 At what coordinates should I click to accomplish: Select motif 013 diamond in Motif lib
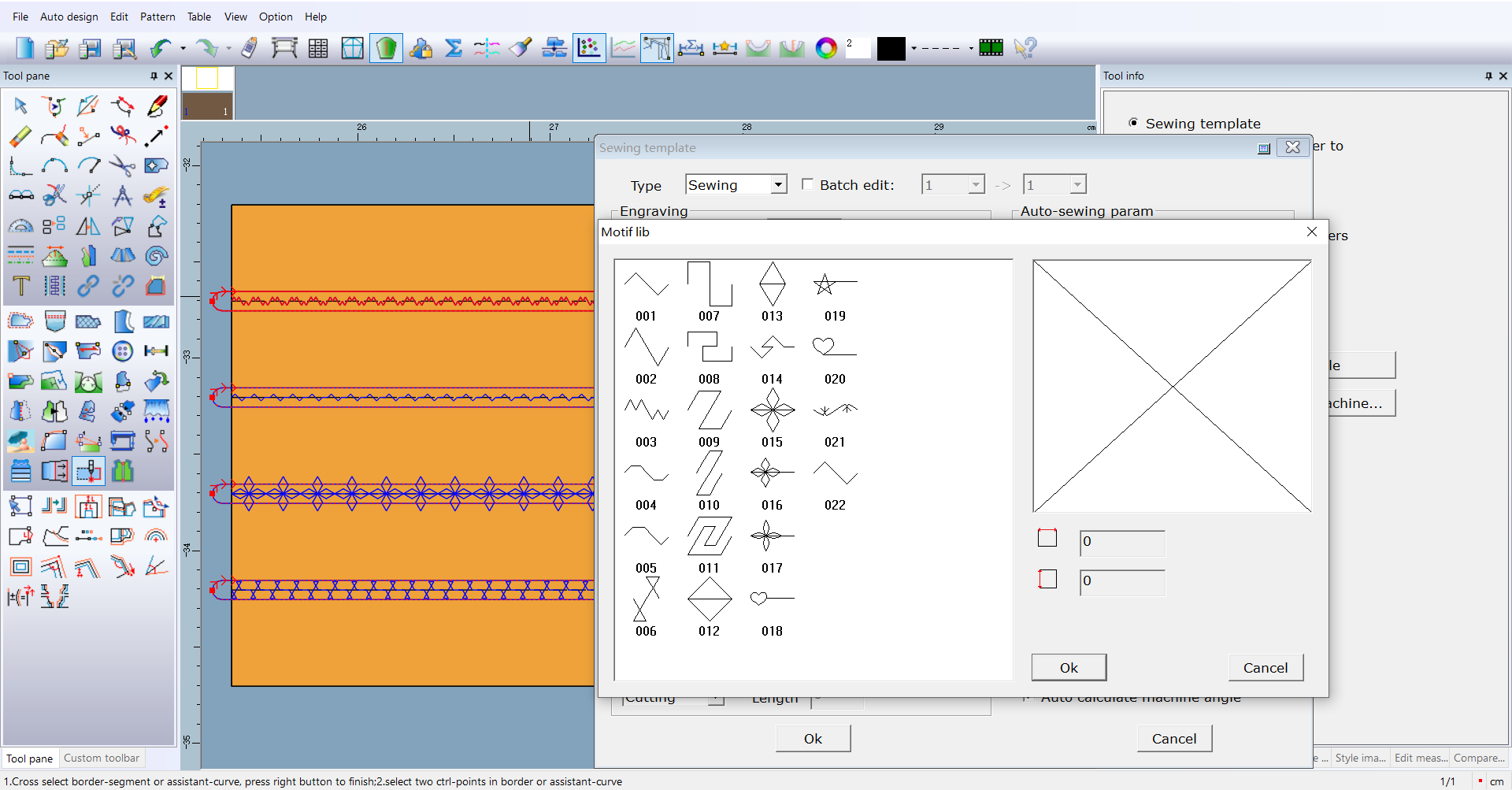pyautogui.click(x=772, y=293)
